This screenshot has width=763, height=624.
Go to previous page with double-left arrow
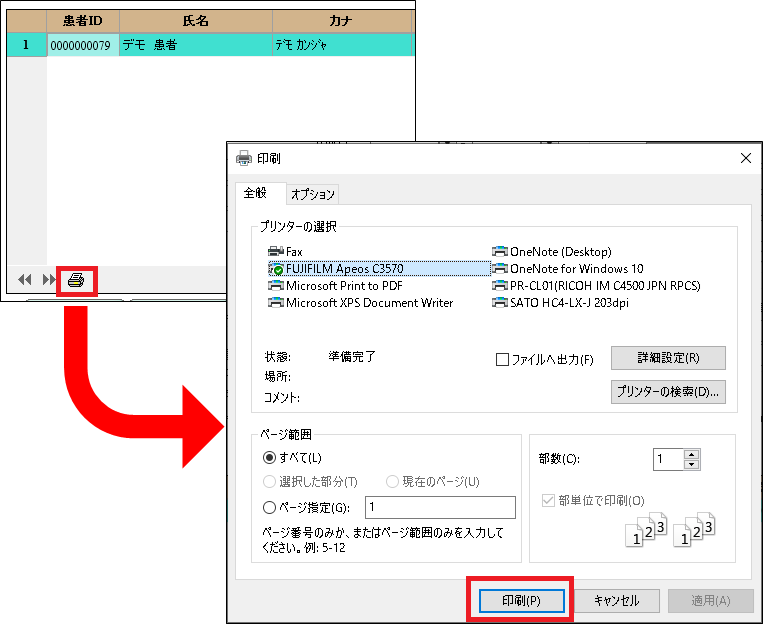(x=25, y=280)
